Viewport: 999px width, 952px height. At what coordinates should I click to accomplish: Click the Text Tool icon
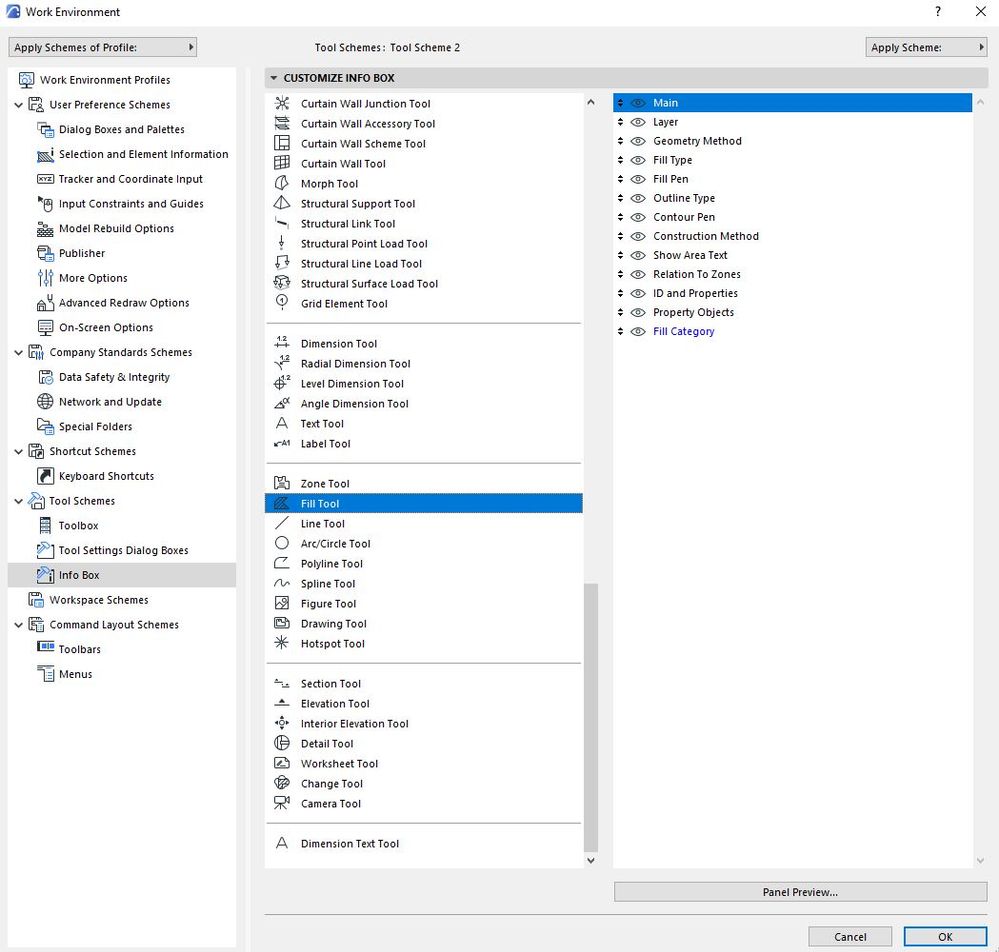coord(282,423)
